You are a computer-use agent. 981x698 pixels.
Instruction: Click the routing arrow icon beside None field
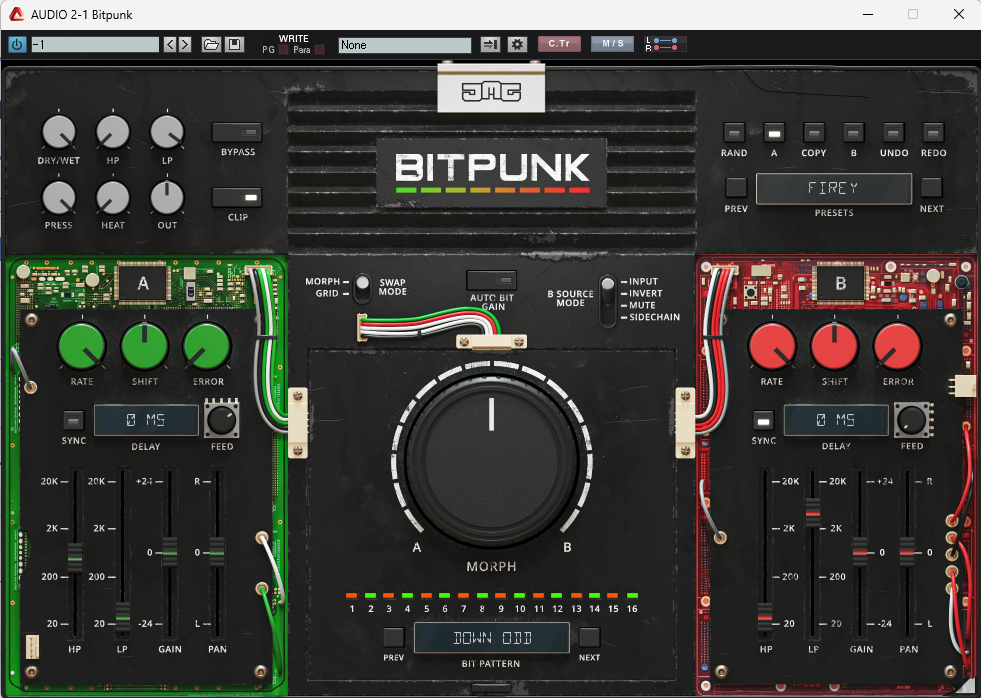tap(490, 44)
